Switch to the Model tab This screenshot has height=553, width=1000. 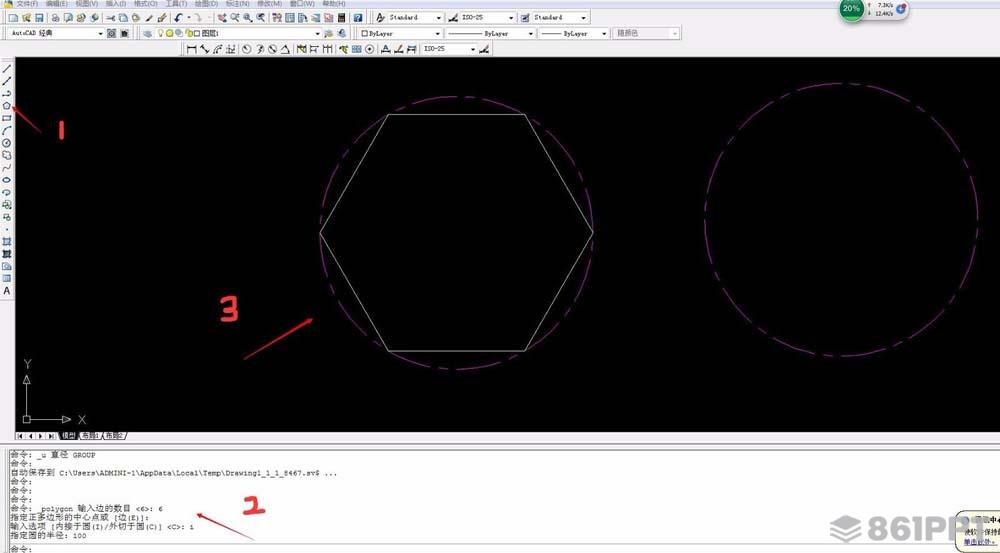click(x=68, y=436)
